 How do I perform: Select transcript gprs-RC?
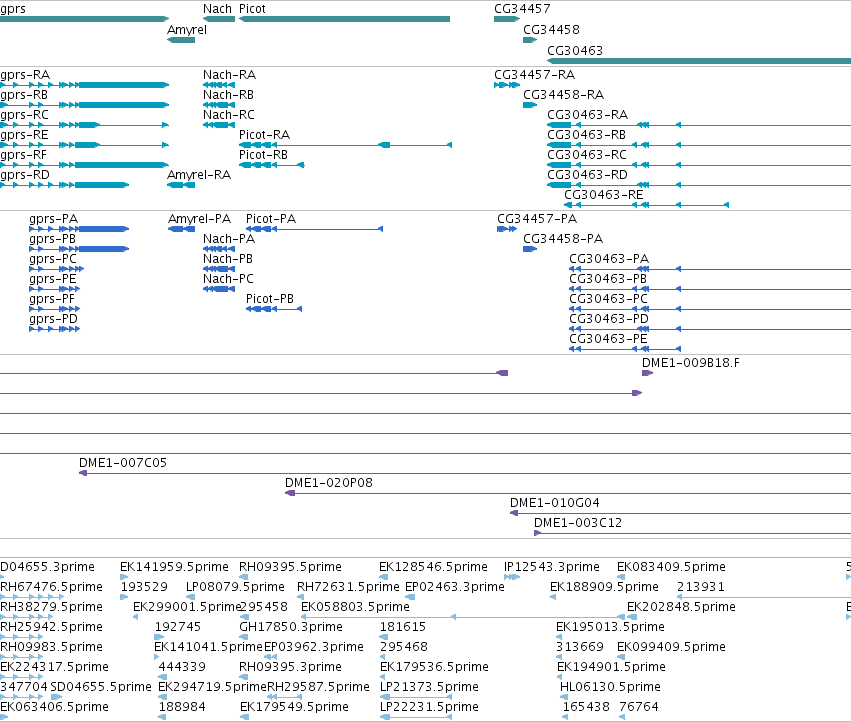coord(84,125)
